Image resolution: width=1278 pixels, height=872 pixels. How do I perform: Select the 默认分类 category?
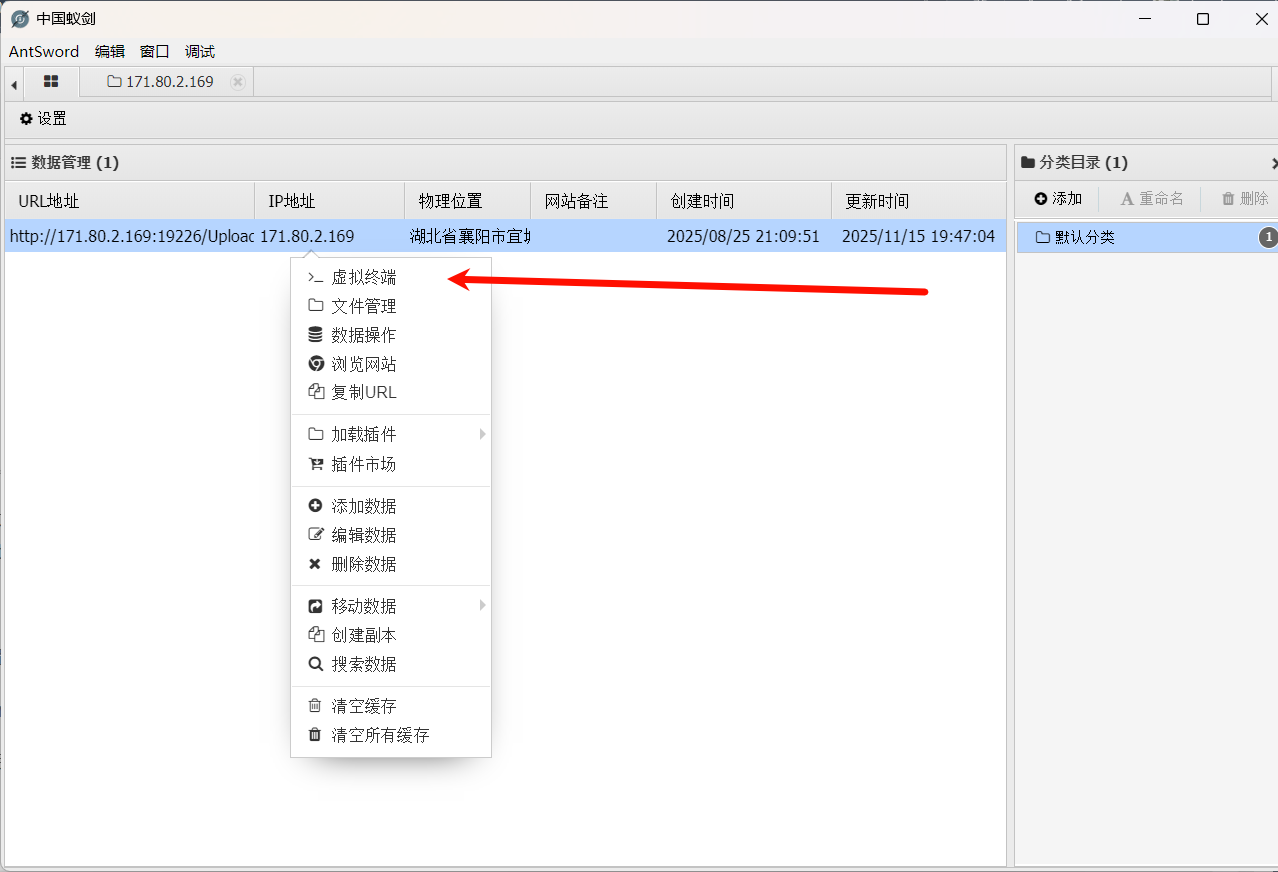click(1147, 237)
